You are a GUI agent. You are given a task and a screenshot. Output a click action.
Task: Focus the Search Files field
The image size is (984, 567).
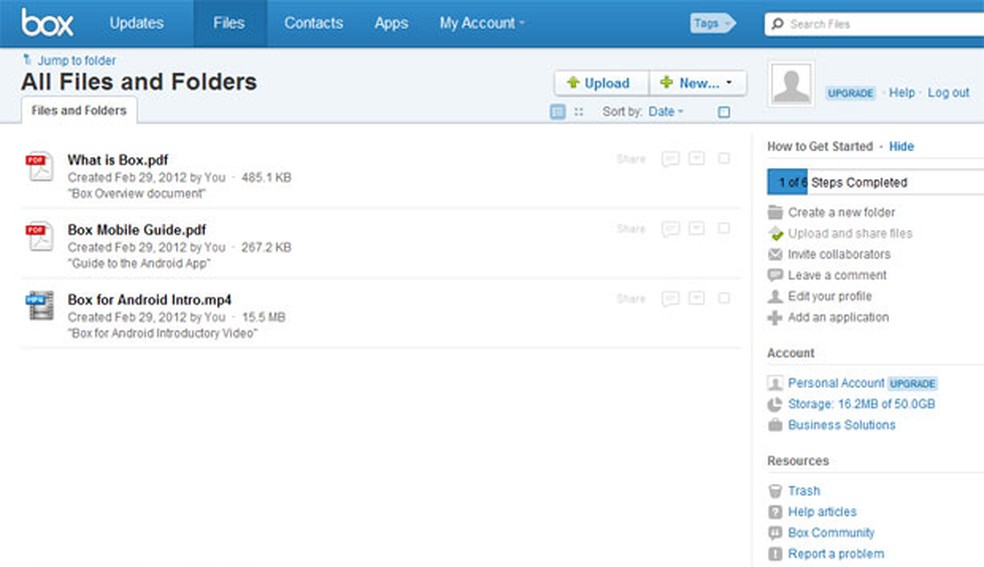click(x=874, y=24)
